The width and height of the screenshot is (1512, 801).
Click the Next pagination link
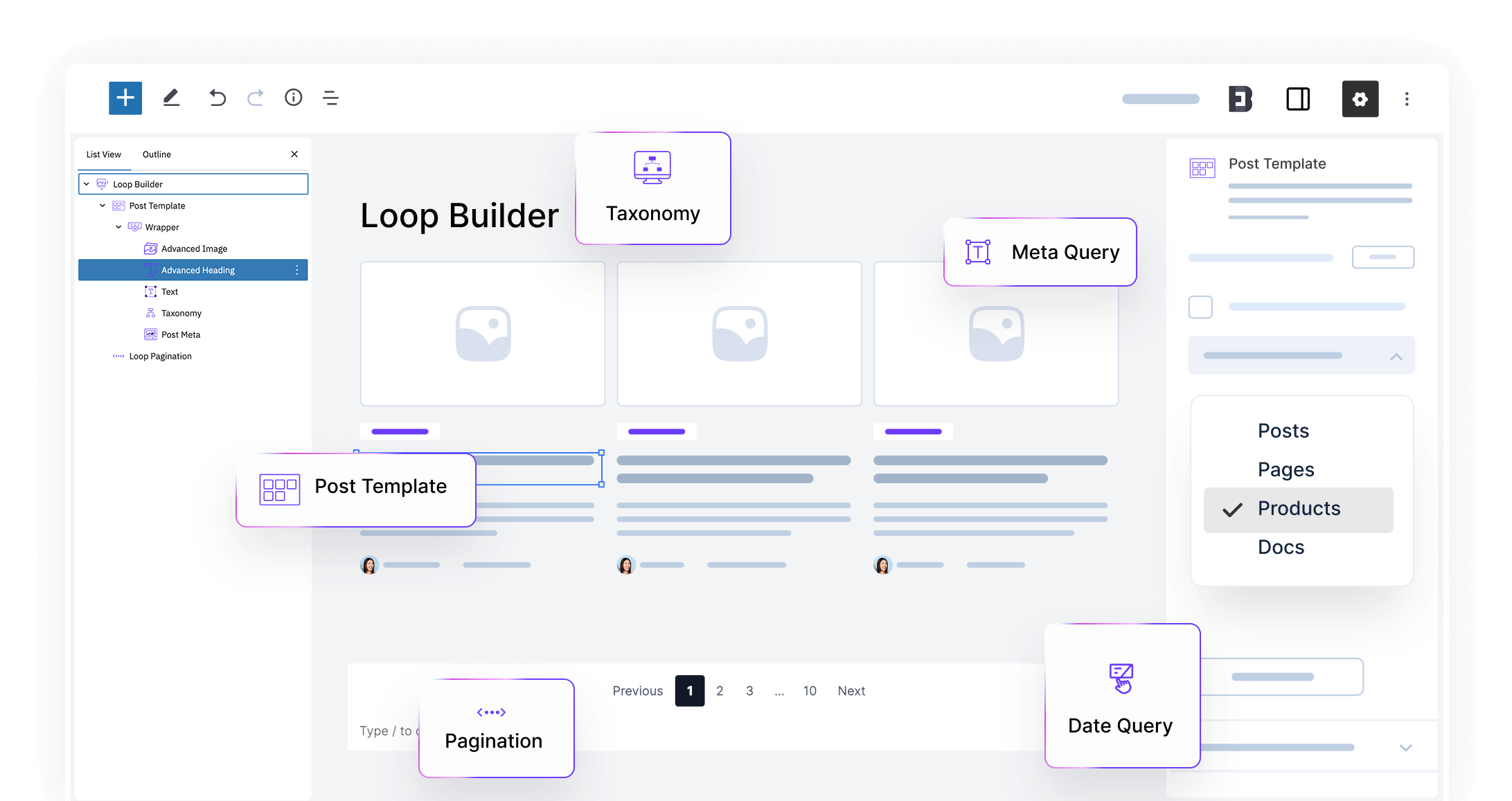pyautogui.click(x=851, y=691)
